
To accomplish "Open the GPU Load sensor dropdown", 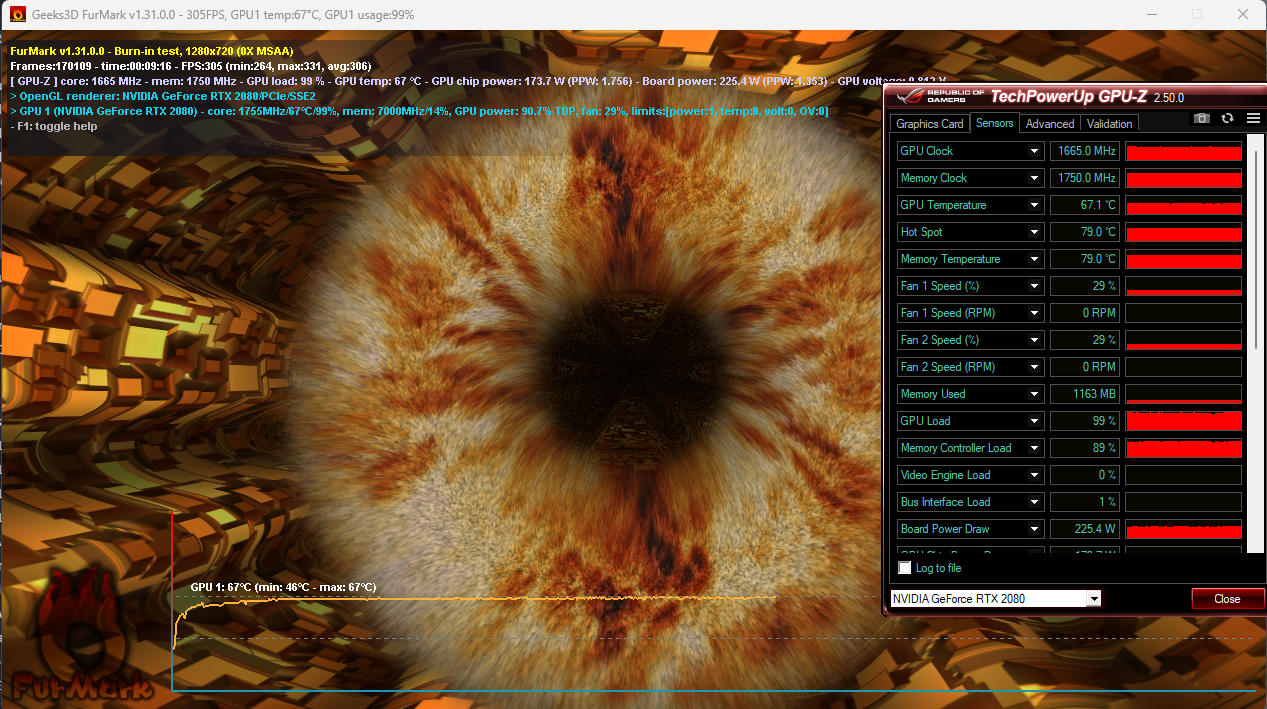I will 1035,421.
